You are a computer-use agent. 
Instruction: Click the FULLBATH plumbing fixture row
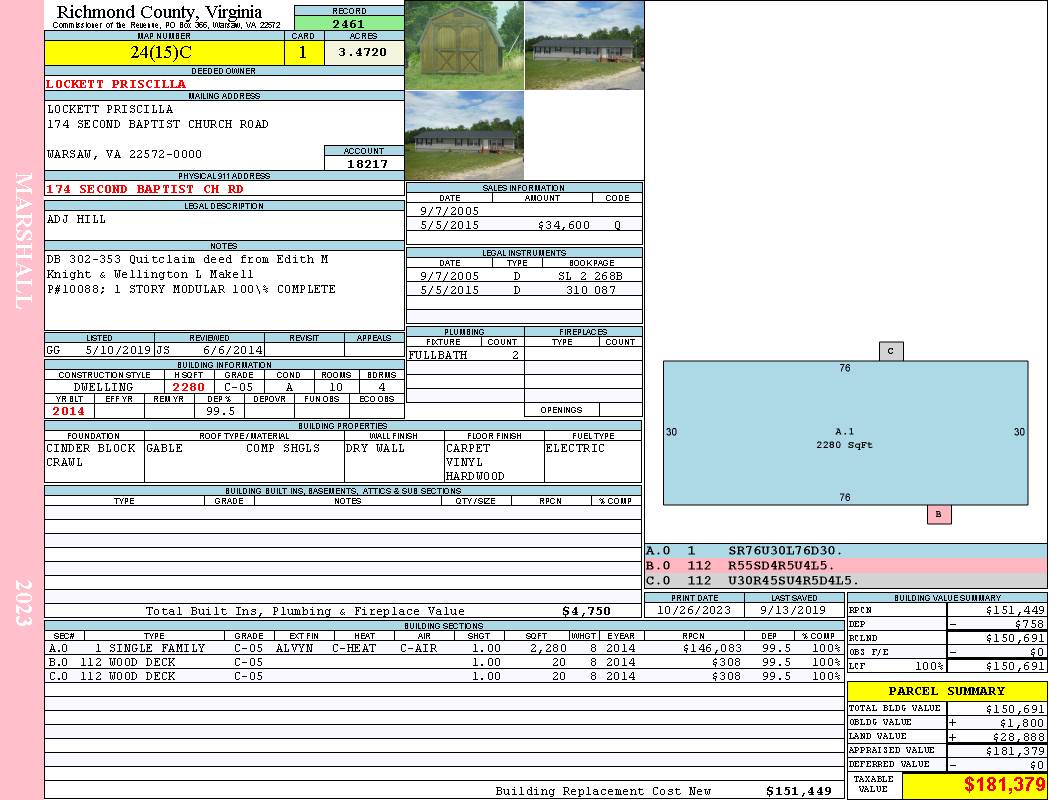(464, 355)
